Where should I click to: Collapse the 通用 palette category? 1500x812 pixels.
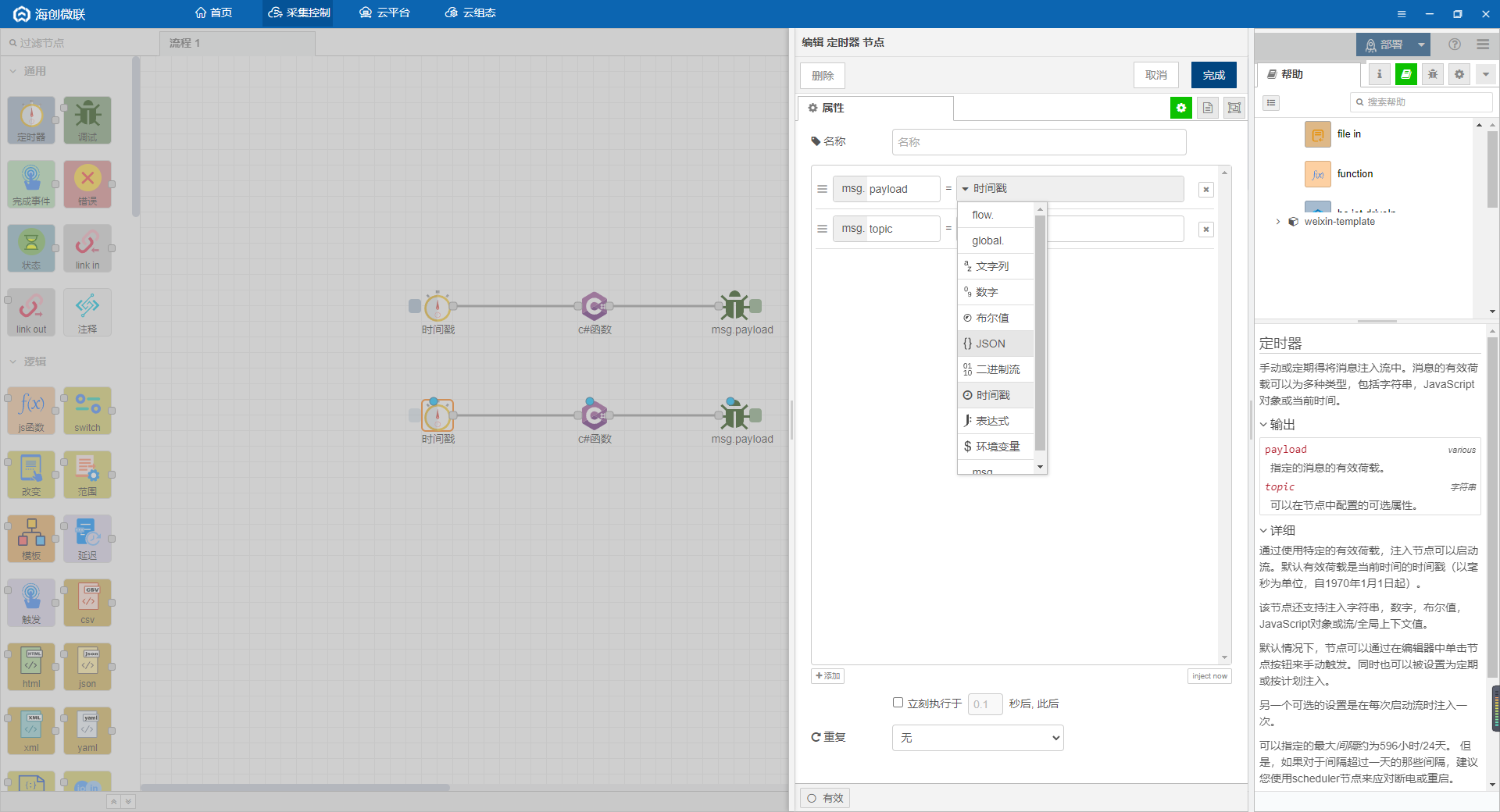pos(28,71)
